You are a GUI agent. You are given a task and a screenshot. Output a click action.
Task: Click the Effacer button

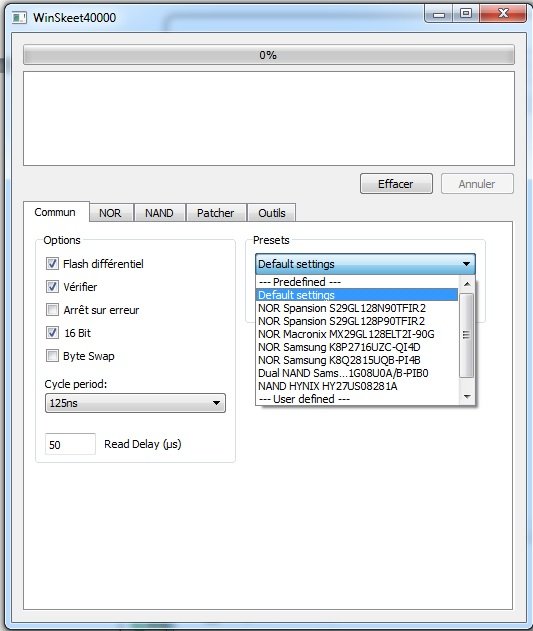click(x=396, y=184)
